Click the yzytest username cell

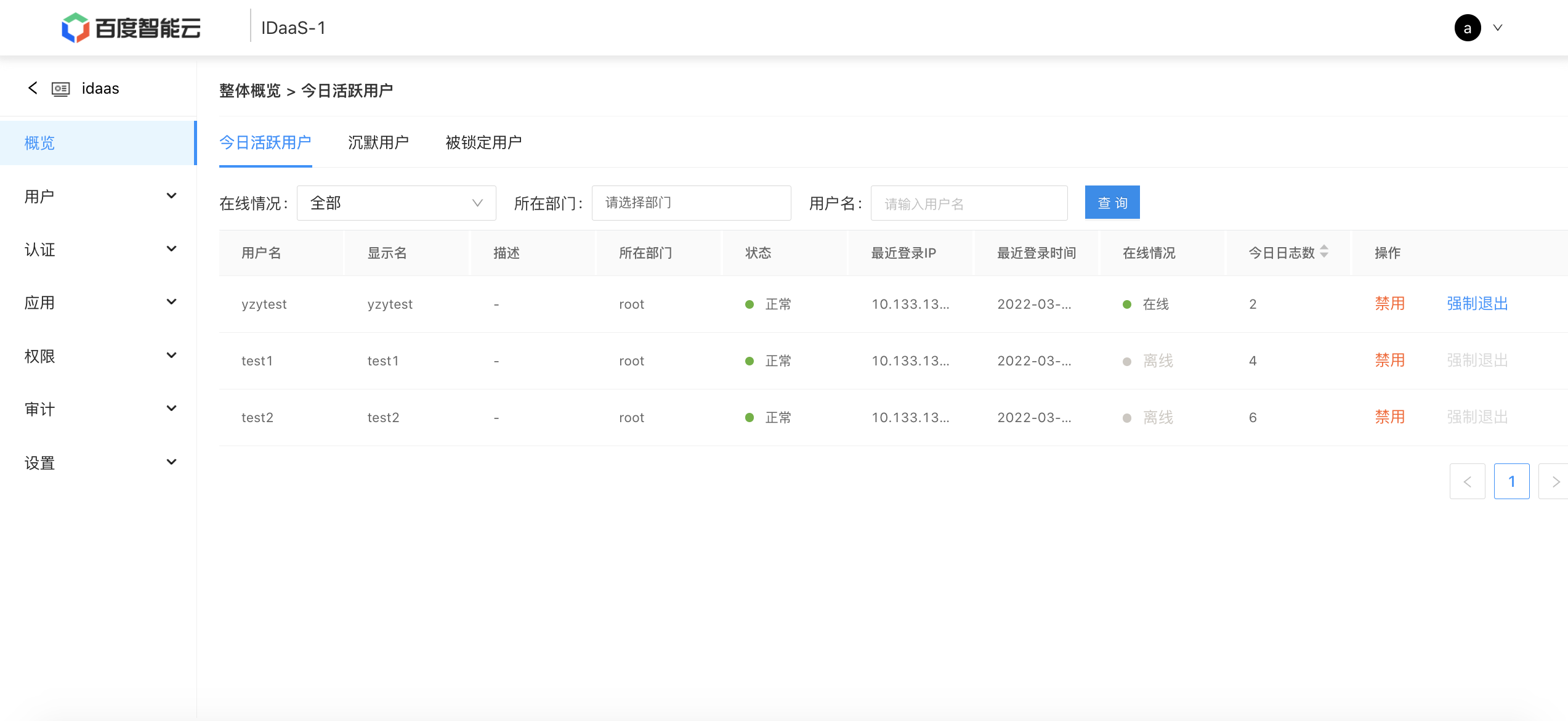[264, 304]
